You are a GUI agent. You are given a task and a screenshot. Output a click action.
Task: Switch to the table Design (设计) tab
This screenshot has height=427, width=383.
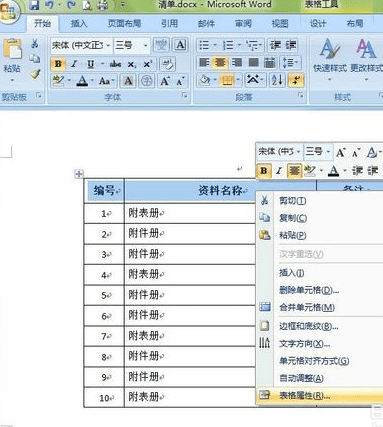tap(318, 24)
